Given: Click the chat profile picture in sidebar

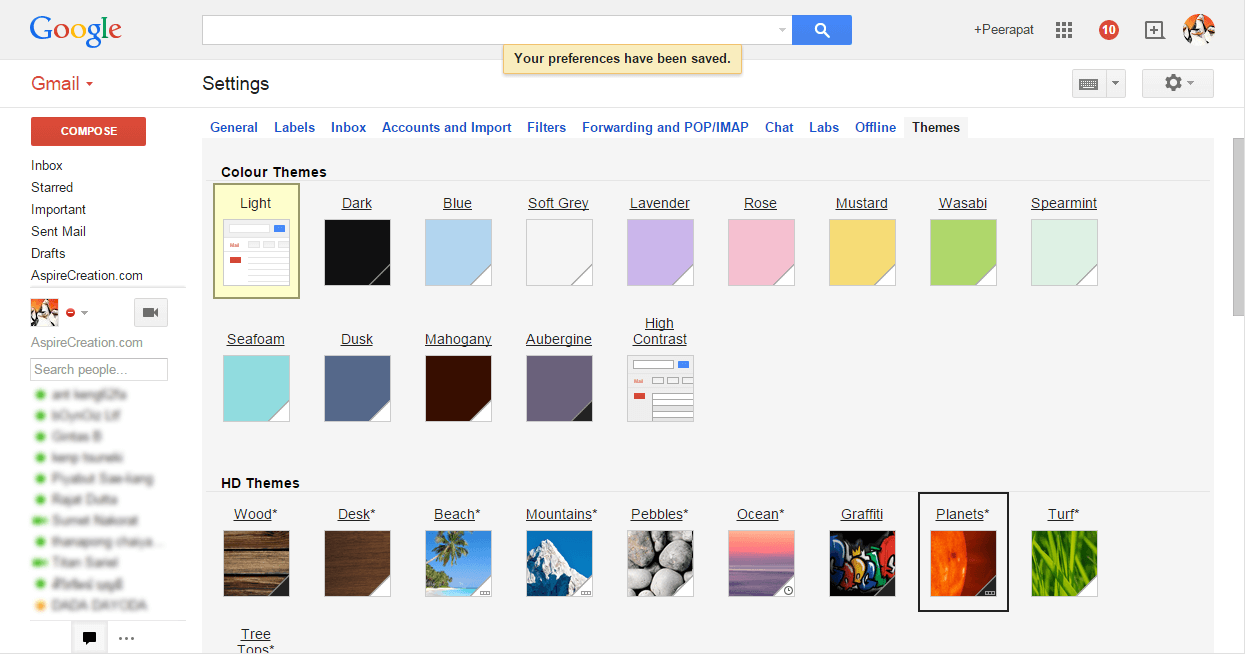Looking at the screenshot, I should coord(45,313).
